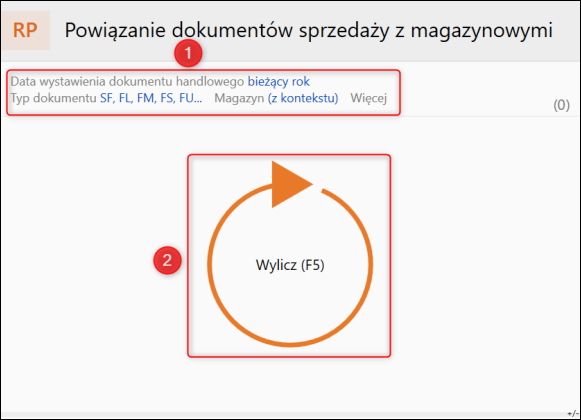Click the Magazyn label
This screenshot has height=420, width=581.
tap(239, 98)
